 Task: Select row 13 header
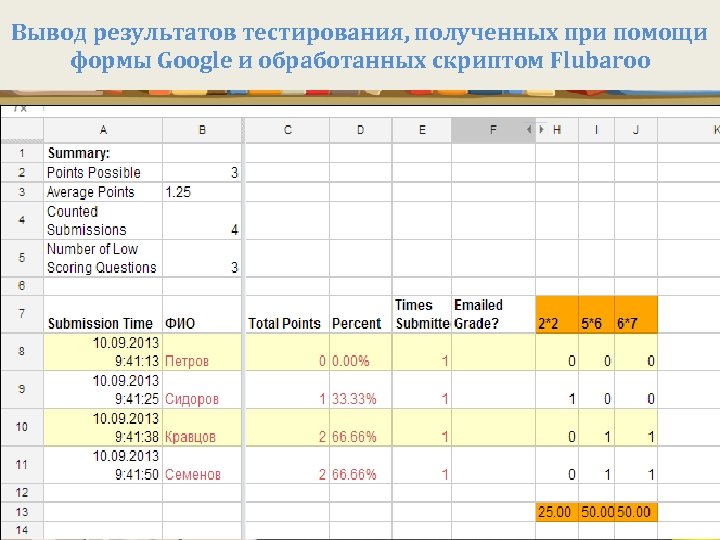point(22,512)
